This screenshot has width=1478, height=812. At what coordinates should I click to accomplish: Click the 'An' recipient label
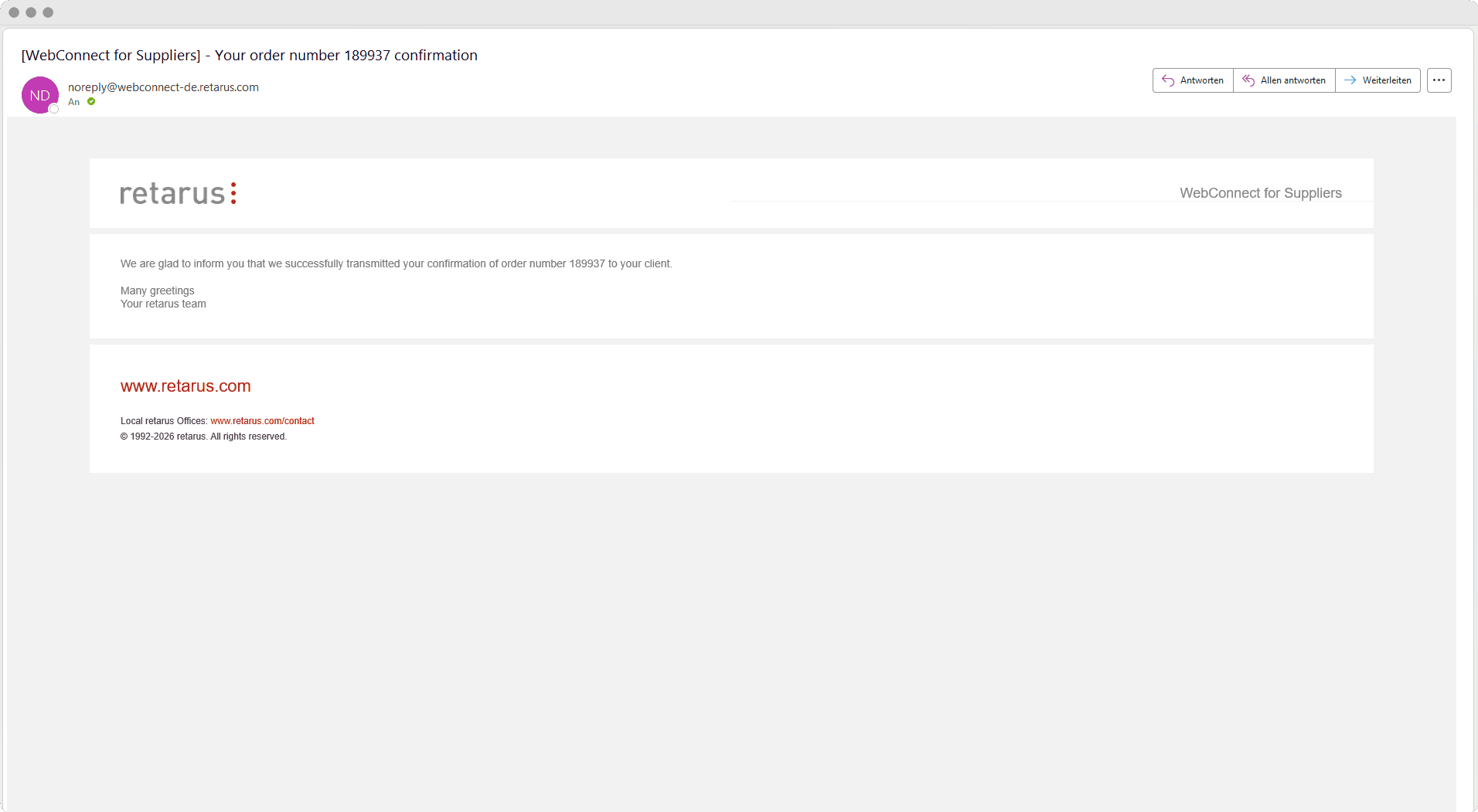tap(73, 102)
